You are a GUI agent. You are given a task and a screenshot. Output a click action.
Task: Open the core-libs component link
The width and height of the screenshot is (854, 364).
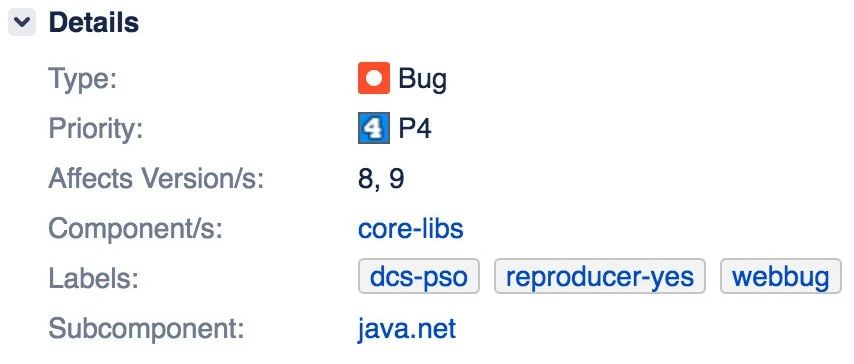coord(411,229)
